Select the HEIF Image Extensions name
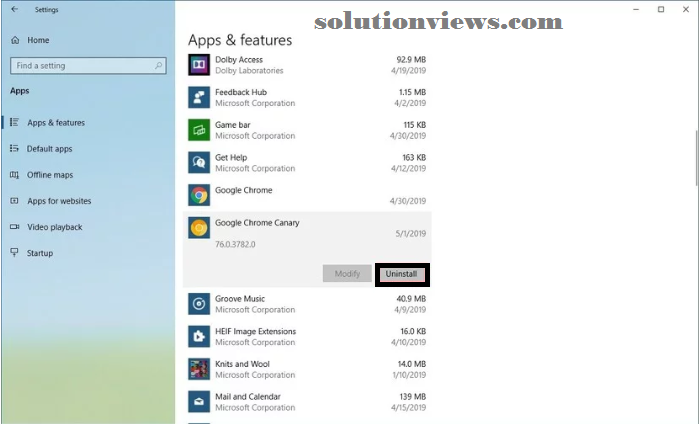 point(255,331)
